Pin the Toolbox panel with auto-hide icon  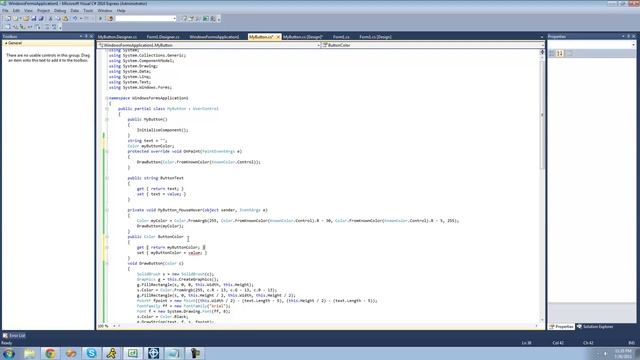(86, 36)
